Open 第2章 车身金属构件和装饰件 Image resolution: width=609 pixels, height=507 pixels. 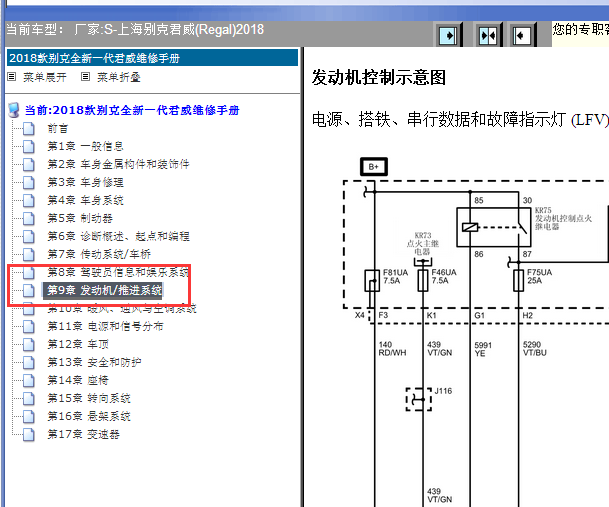(x=118, y=164)
